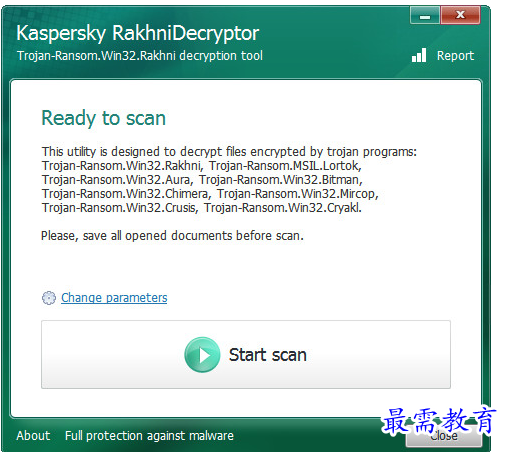Click the bar chart Report icon
This screenshot has width=505, height=452.
tap(419, 55)
